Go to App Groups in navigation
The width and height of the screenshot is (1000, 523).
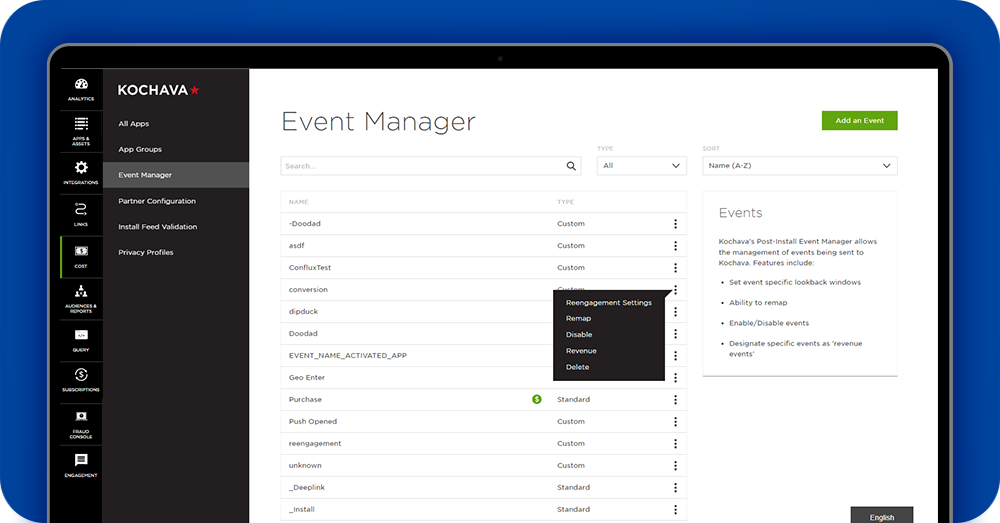(140, 149)
